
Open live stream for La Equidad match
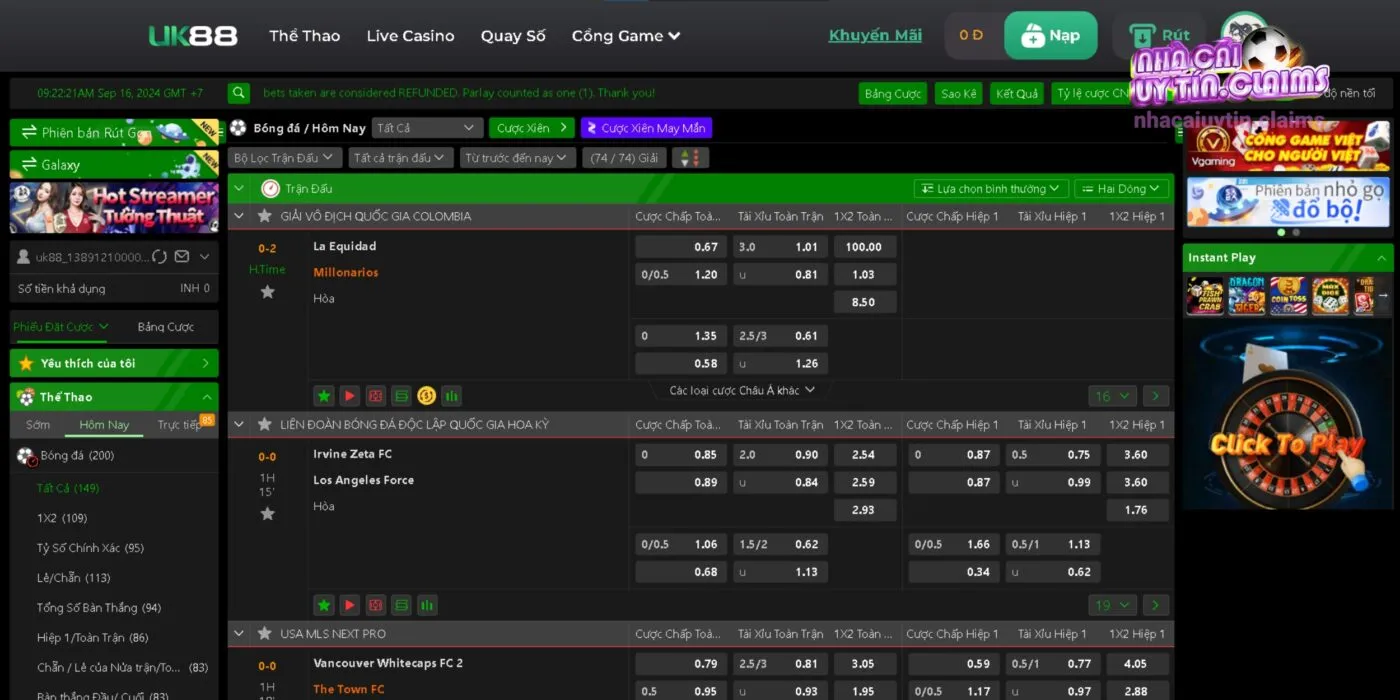click(x=349, y=396)
